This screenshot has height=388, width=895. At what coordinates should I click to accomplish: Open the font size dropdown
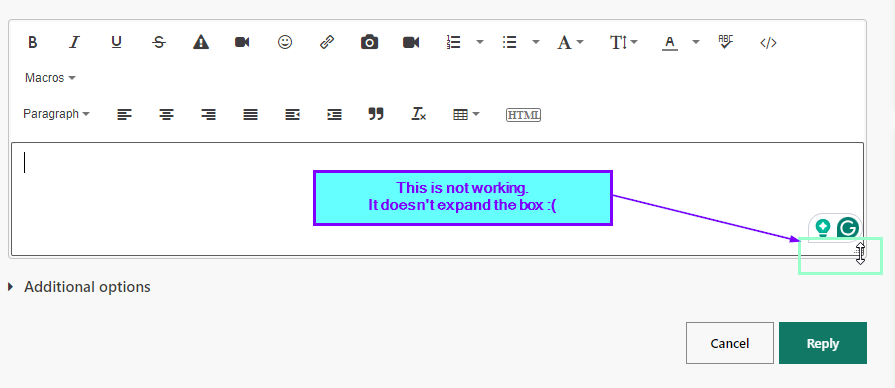pyautogui.click(x=623, y=42)
